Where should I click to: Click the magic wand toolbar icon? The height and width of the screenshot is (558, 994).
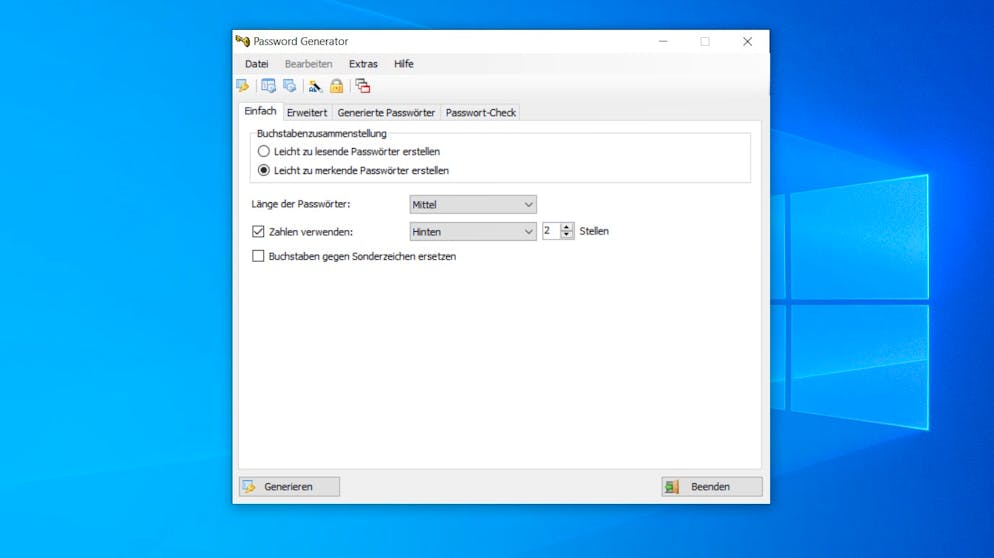[315, 86]
